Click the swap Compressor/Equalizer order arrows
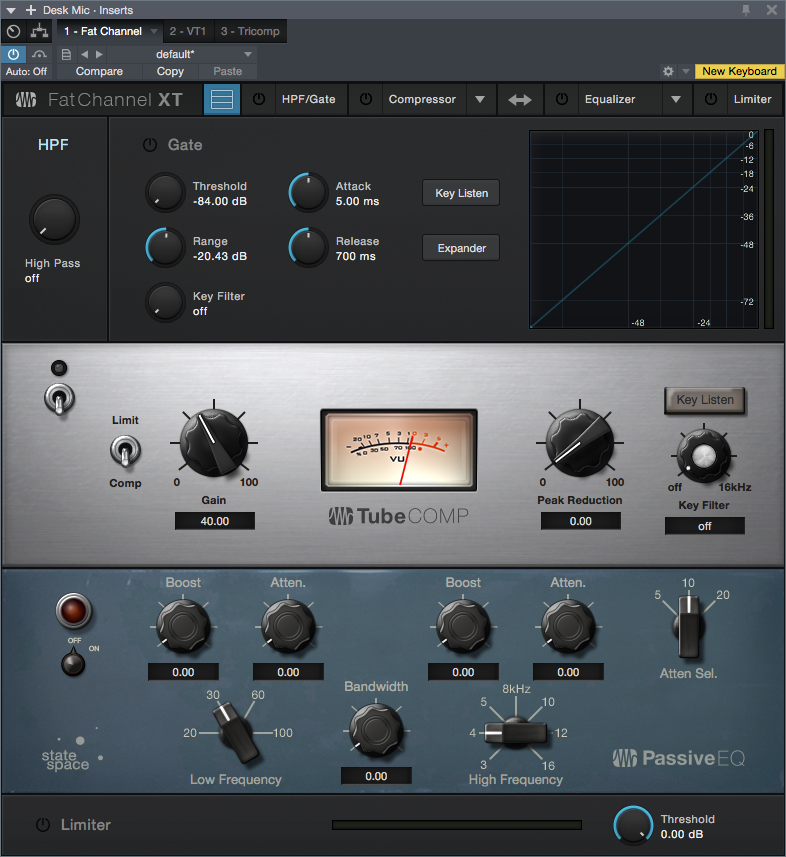This screenshot has height=857, width=786. (520, 100)
